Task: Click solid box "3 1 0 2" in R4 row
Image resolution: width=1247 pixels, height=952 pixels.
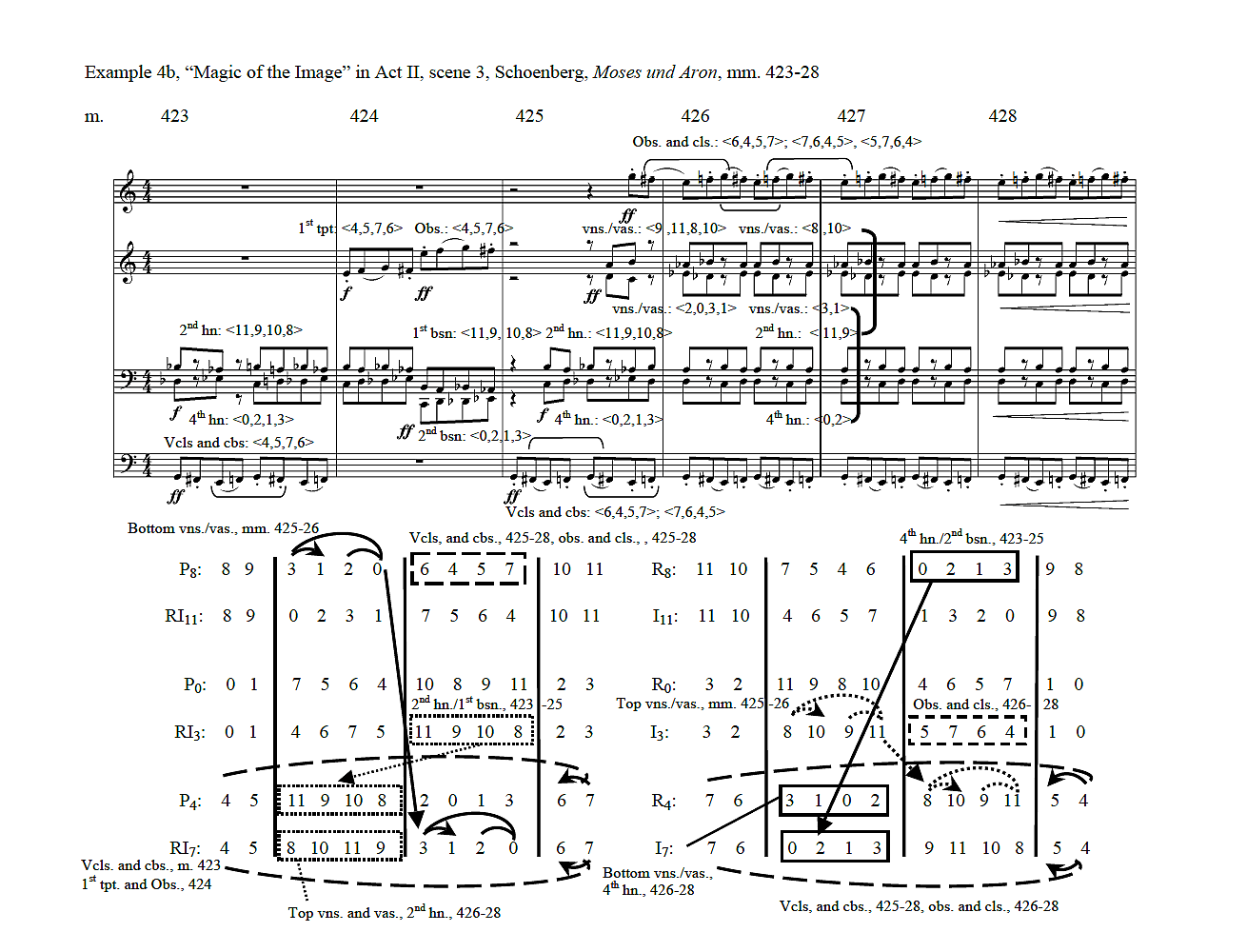Action: (x=833, y=801)
